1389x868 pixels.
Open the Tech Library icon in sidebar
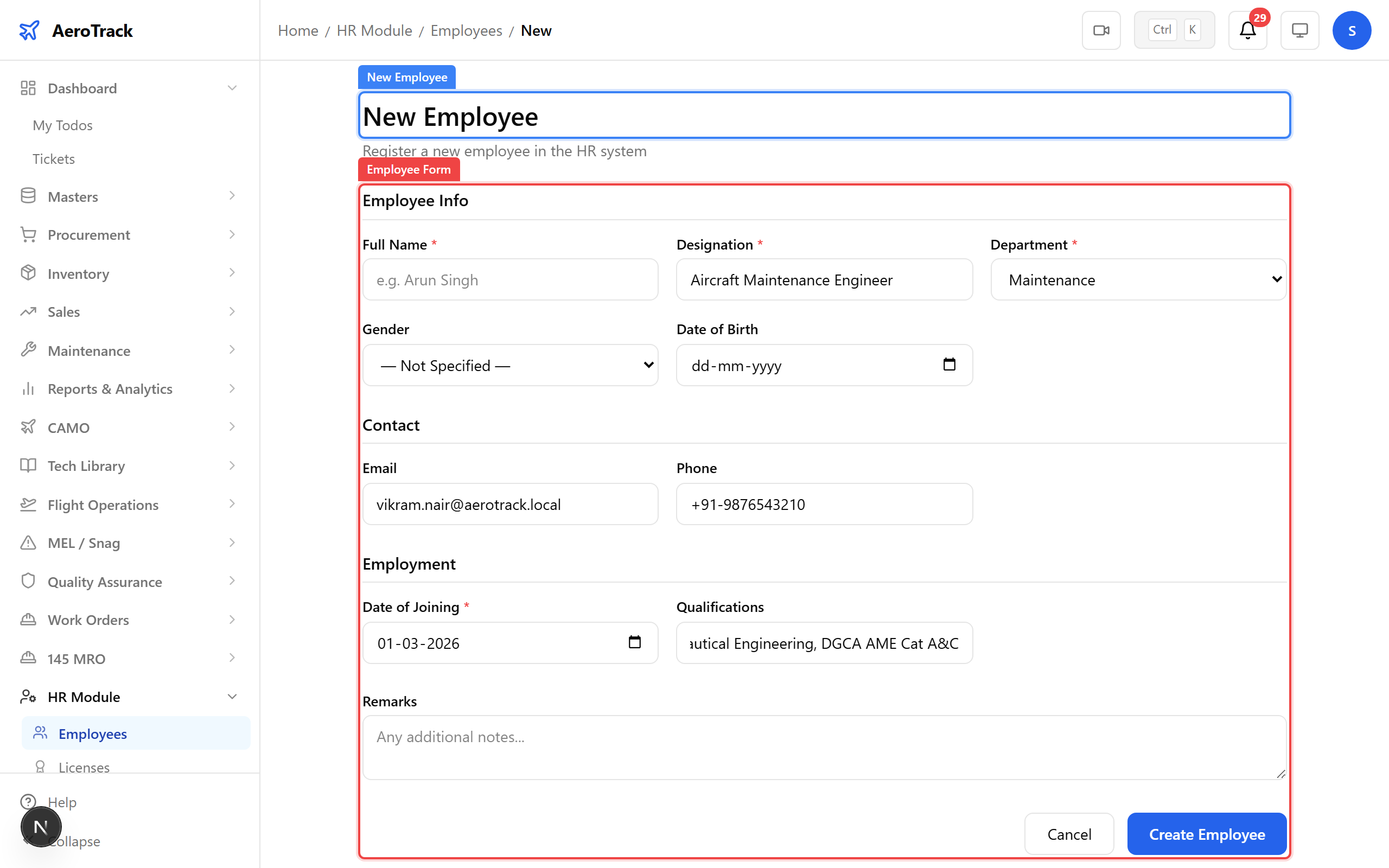pyautogui.click(x=28, y=465)
